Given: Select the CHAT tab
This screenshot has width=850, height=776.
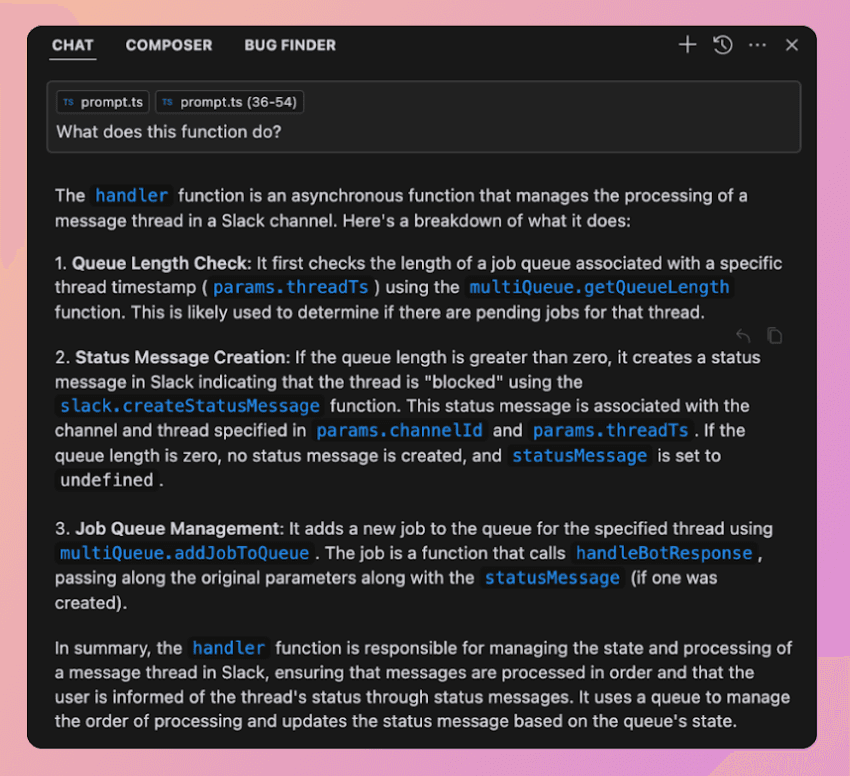Looking at the screenshot, I should coord(72,45).
